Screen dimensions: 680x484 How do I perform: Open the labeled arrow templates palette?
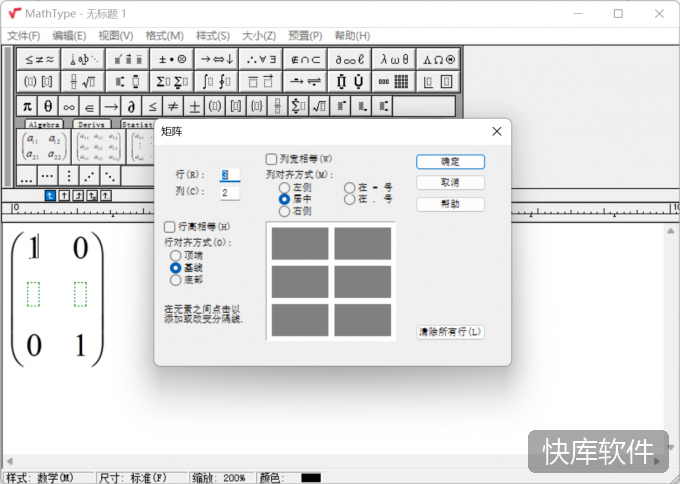(305, 82)
